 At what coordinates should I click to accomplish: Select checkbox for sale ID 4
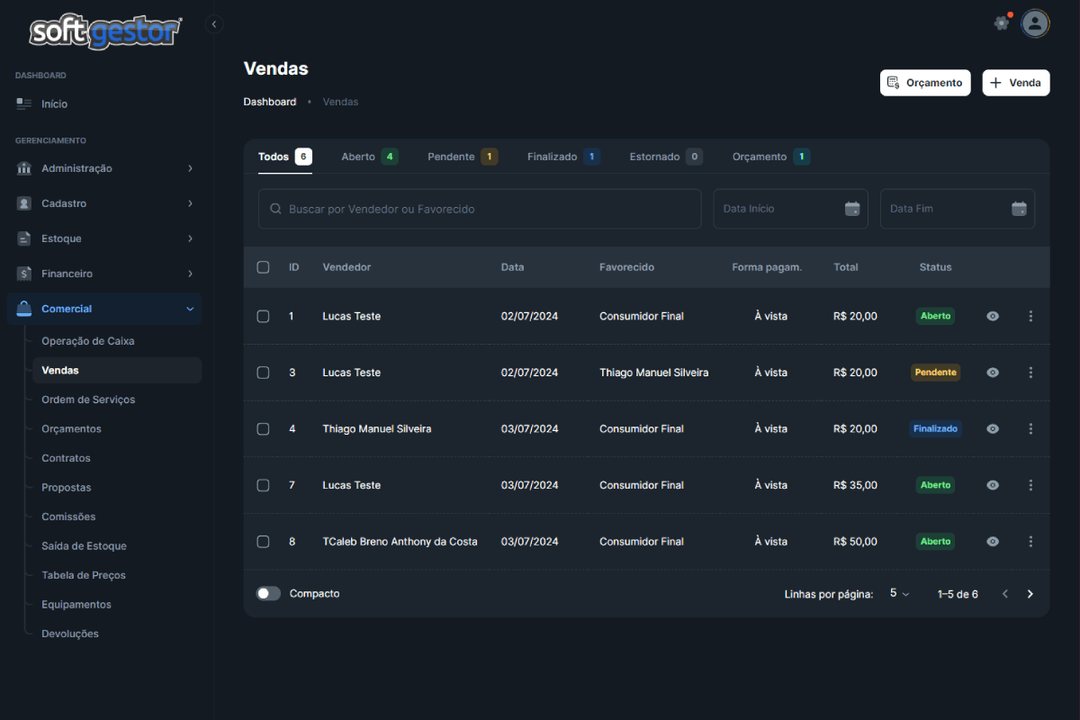[x=263, y=429]
